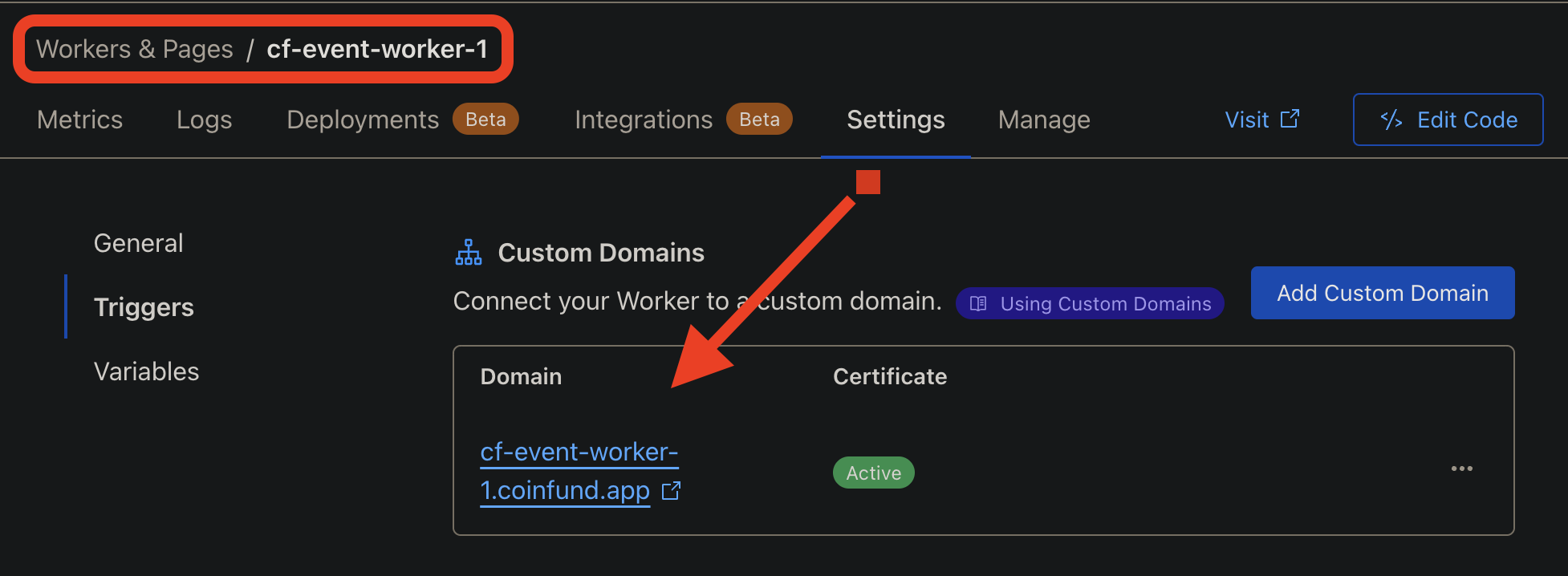
Task: Click Add Custom Domain button
Action: point(1383,293)
